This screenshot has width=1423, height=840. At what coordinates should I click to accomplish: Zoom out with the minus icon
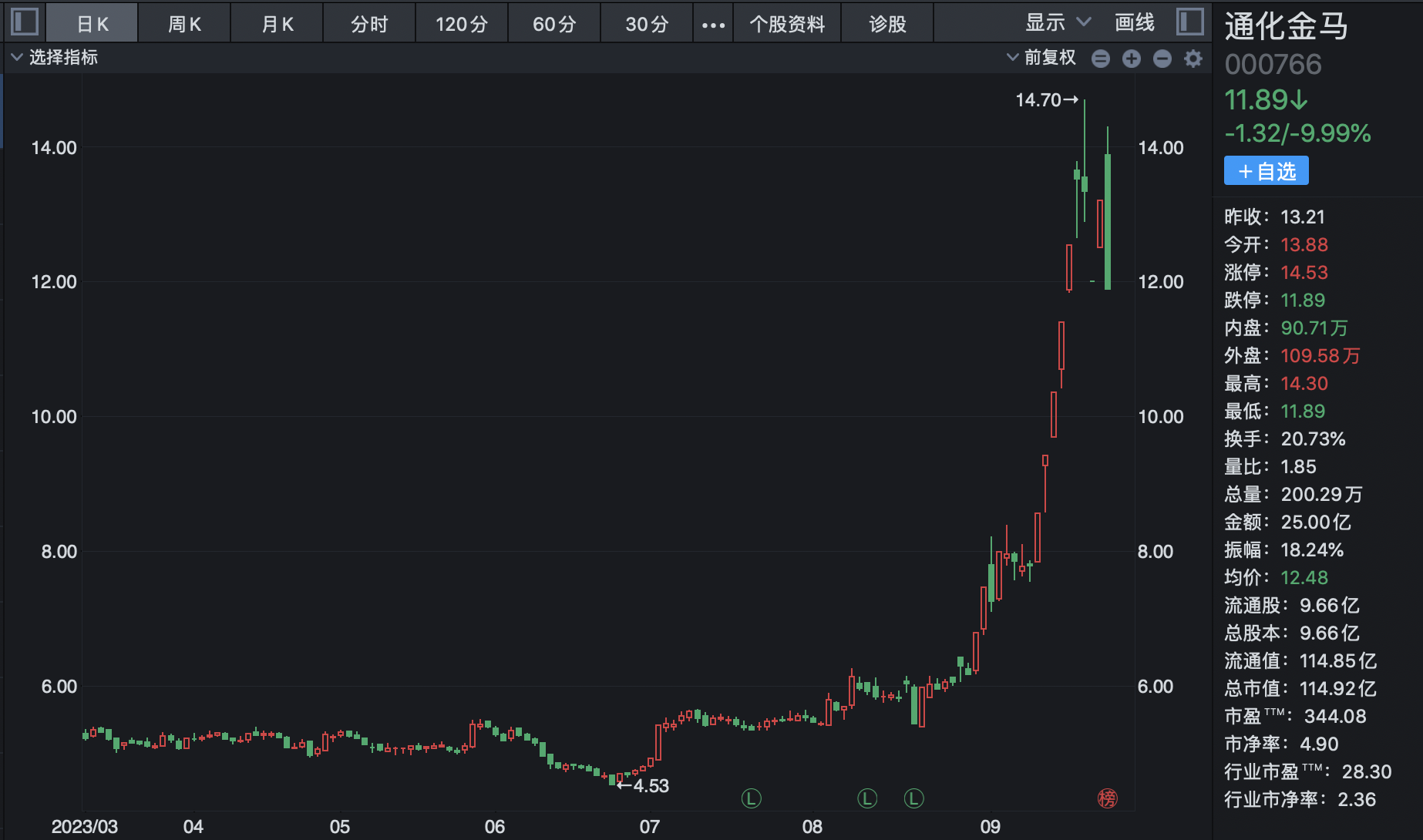pyautogui.click(x=1162, y=59)
